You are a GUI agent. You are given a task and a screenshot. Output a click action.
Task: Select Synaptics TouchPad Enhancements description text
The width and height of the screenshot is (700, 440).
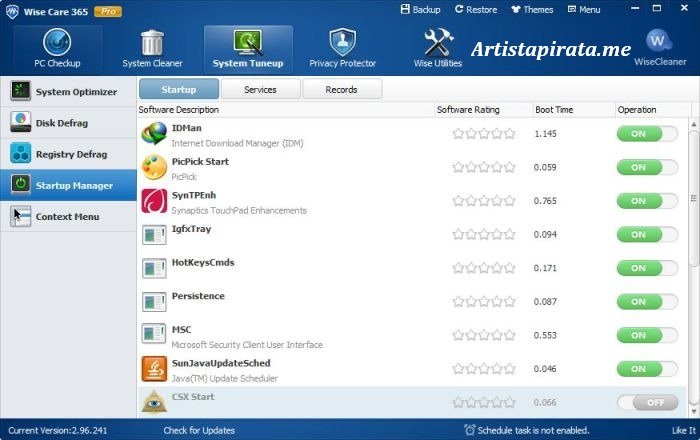[x=239, y=211]
